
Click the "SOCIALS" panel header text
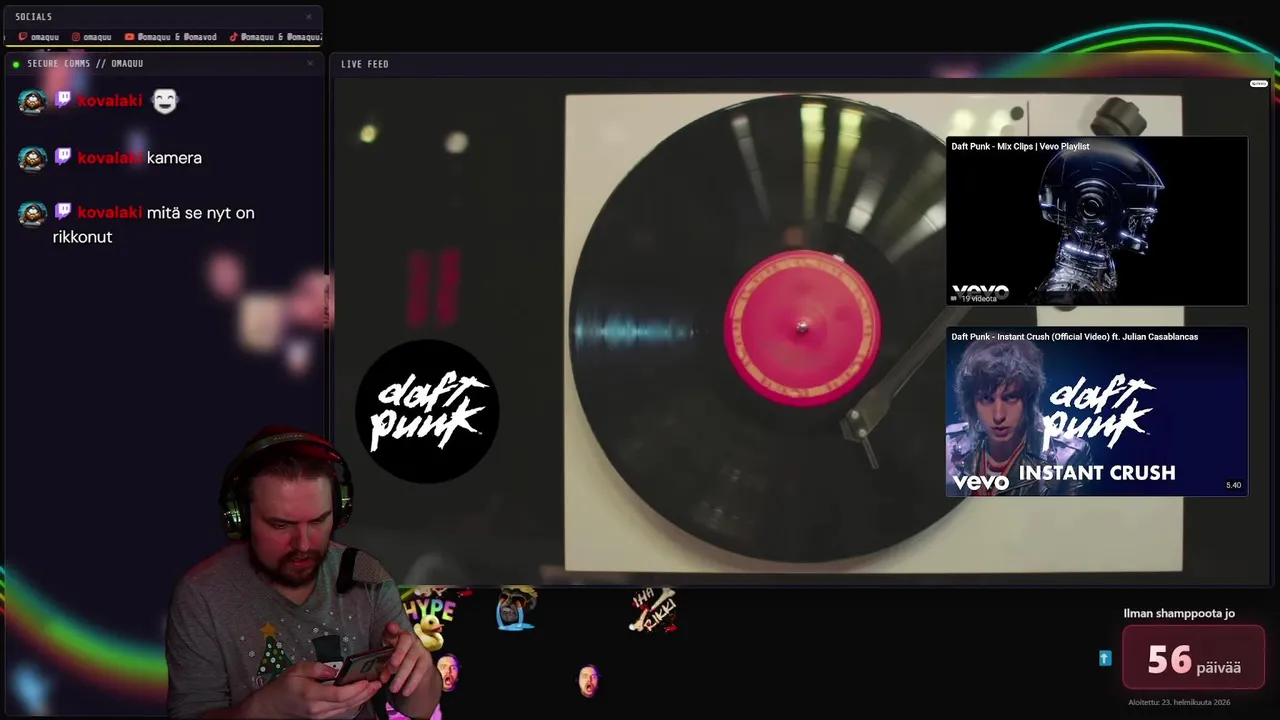pos(33,17)
